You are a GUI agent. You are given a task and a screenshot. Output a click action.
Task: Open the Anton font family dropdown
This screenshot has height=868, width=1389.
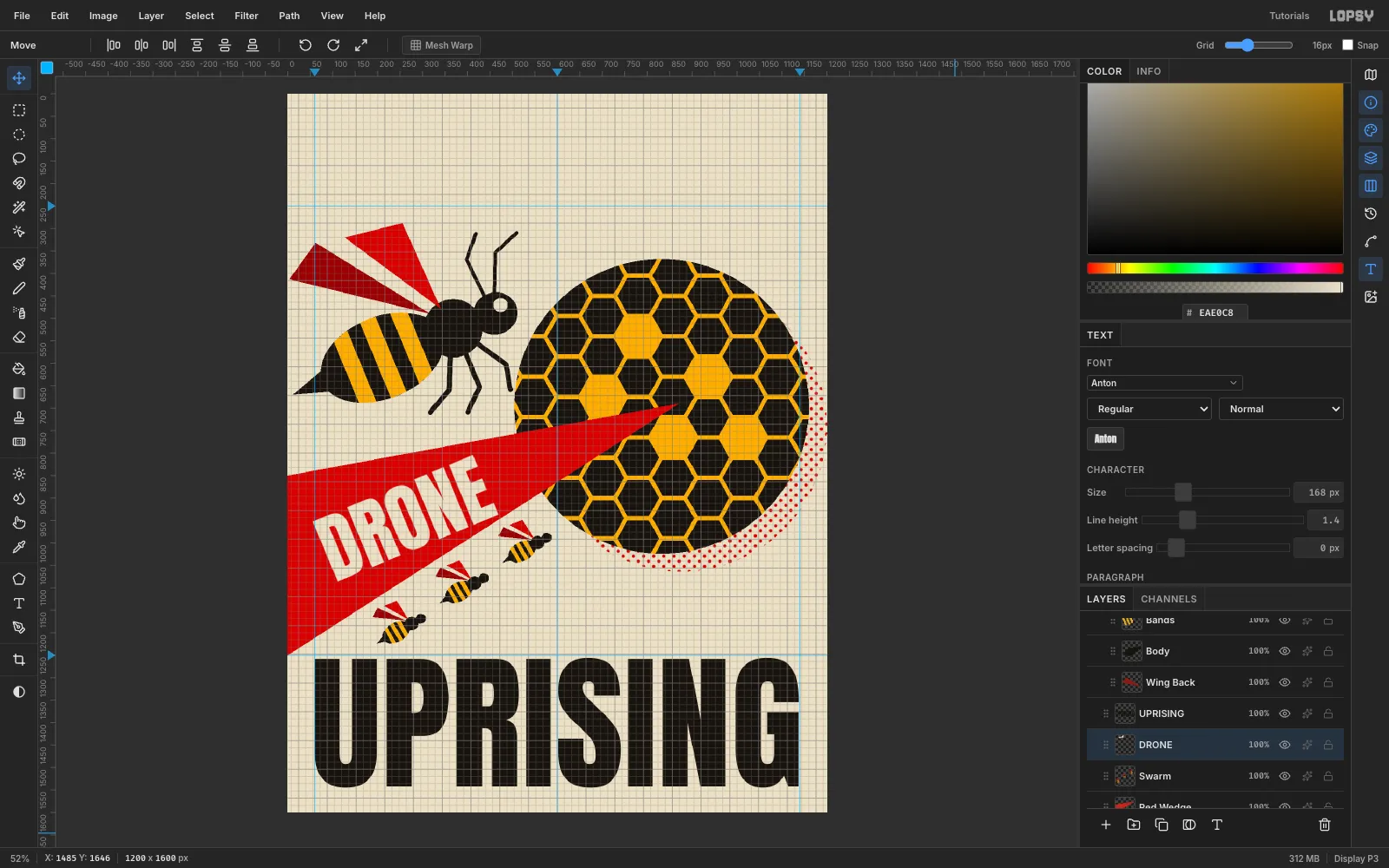pyautogui.click(x=1164, y=383)
